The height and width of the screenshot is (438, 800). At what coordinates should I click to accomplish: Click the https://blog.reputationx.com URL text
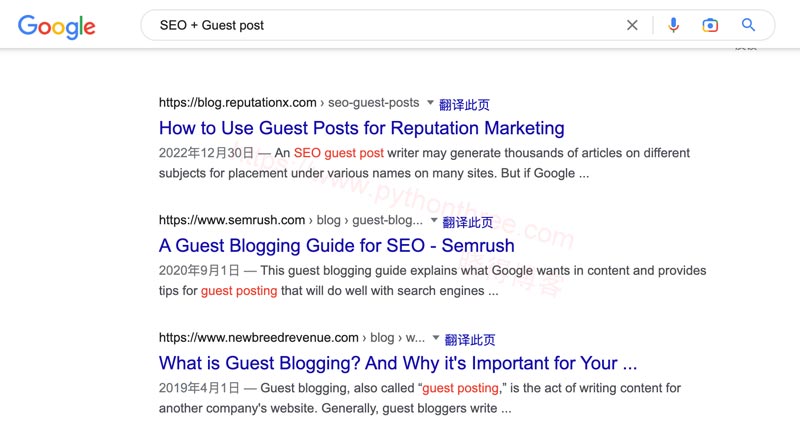coord(238,103)
